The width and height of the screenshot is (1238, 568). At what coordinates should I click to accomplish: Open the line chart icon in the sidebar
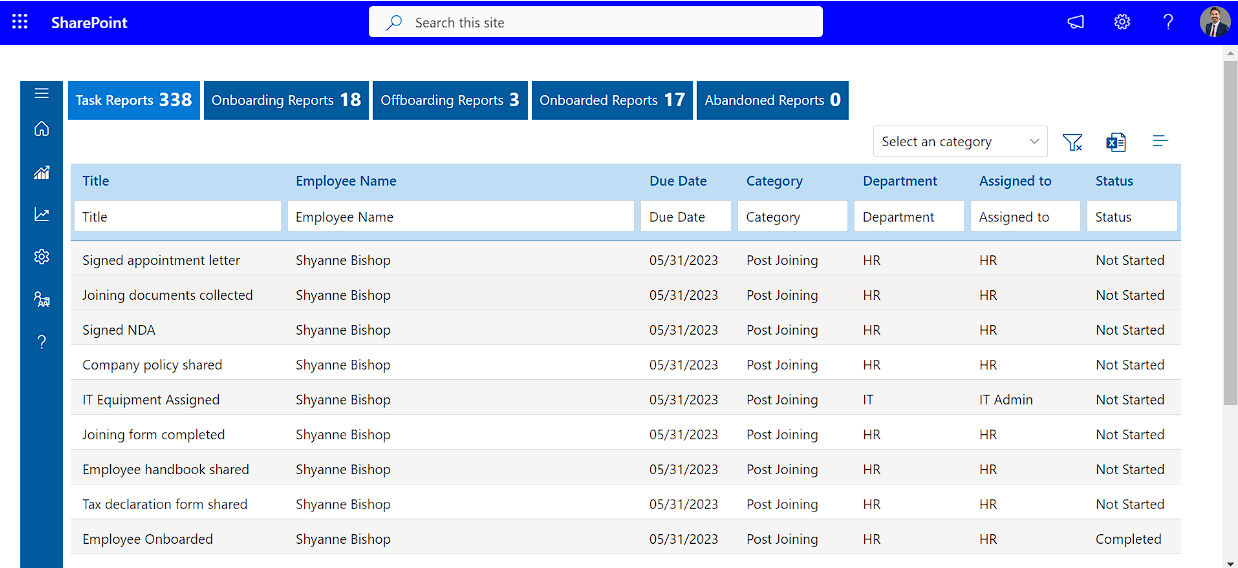tap(41, 214)
